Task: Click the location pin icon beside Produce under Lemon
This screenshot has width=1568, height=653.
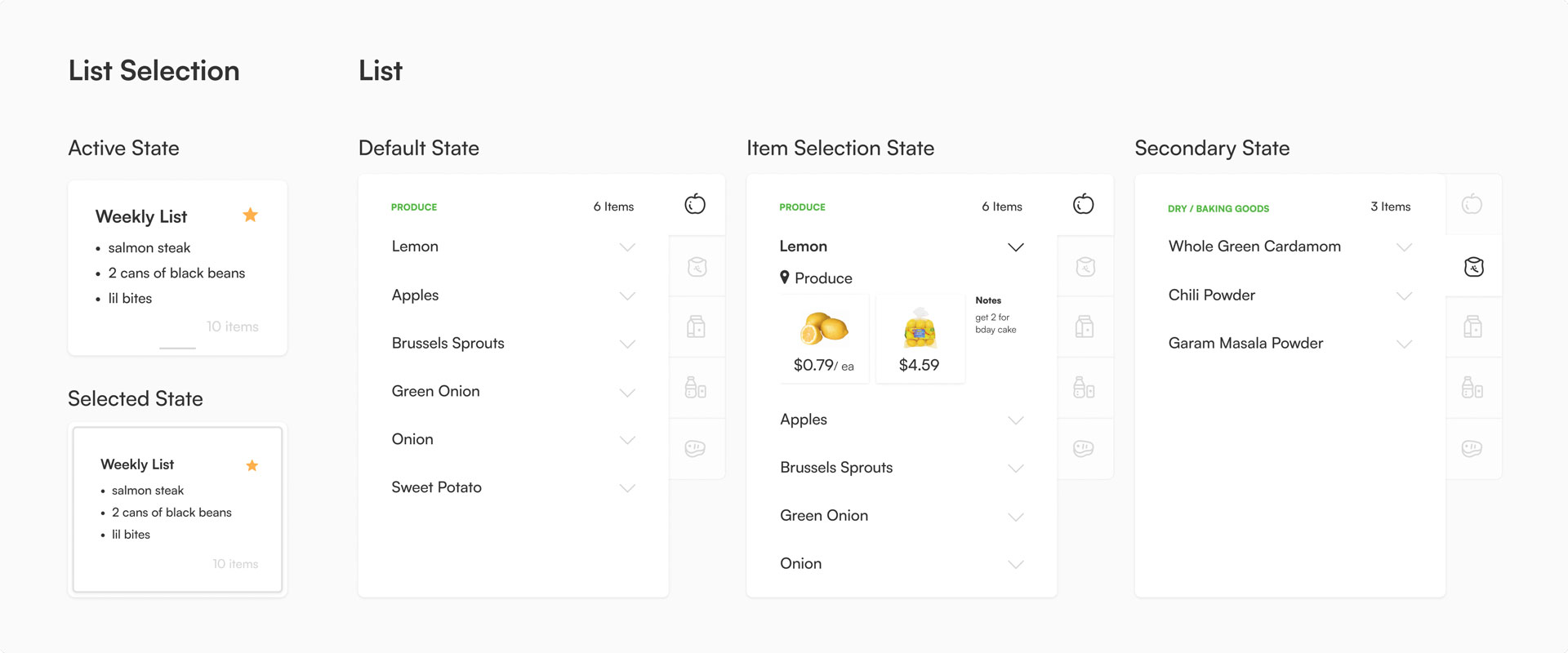Action: coord(784,278)
